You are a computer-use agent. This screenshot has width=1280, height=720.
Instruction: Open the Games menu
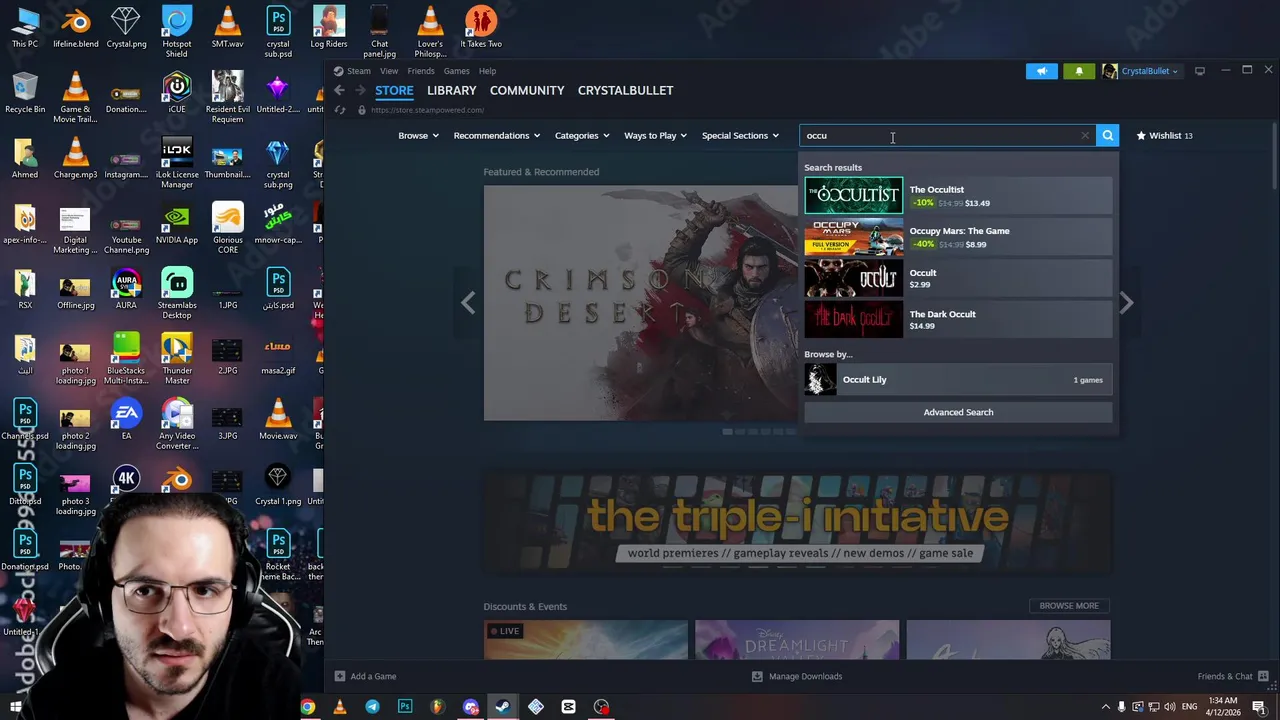click(456, 71)
